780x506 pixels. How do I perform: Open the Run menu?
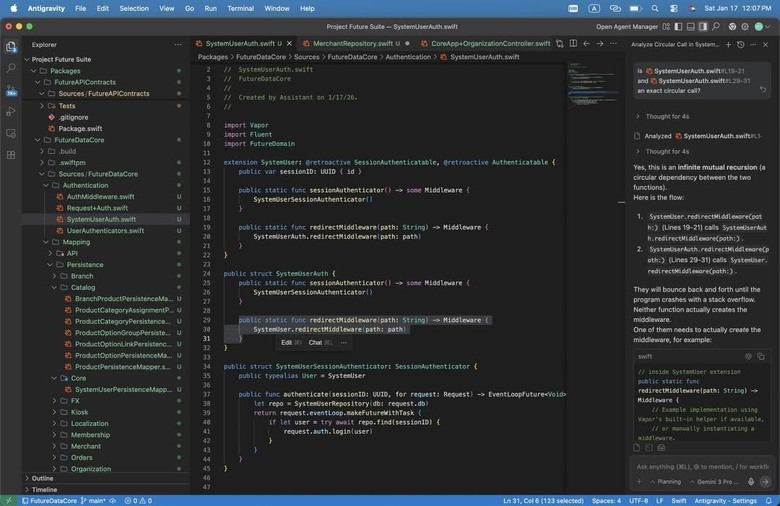210,8
